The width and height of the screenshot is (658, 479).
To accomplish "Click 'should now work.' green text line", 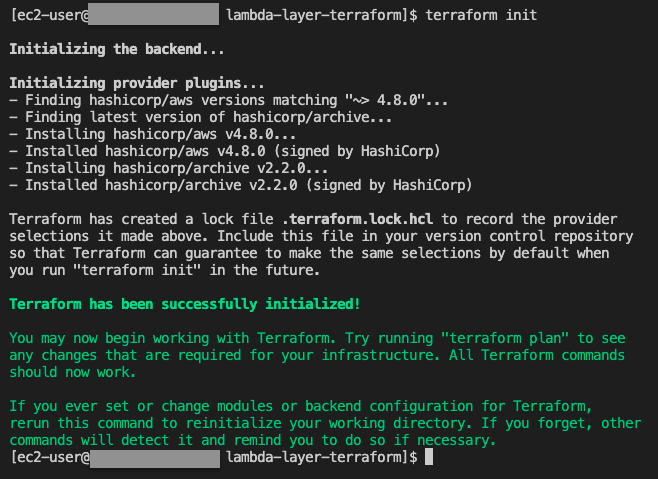I will pyautogui.click(x=73, y=372).
